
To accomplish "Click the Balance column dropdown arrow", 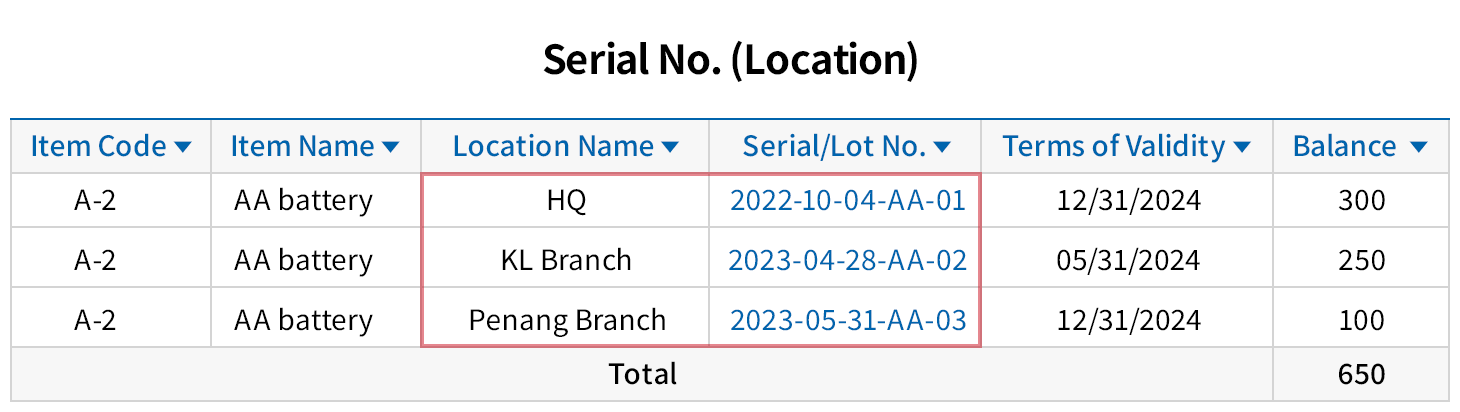I will click(1418, 147).
